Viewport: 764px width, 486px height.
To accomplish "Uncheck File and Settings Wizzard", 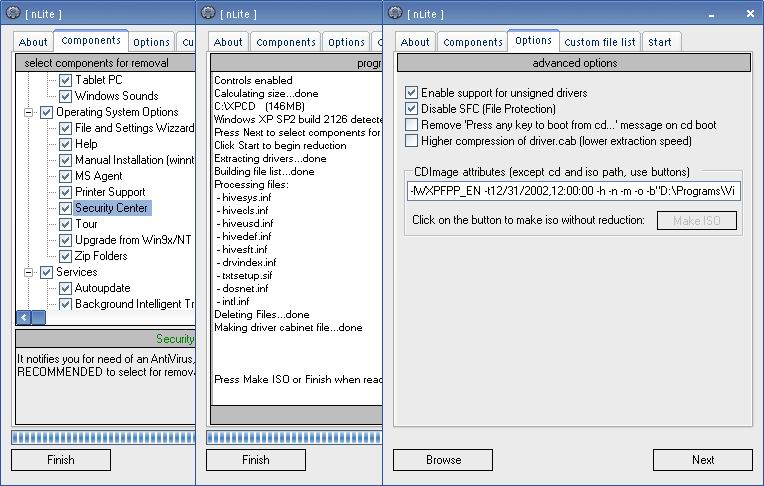I will click(x=65, y=128).
